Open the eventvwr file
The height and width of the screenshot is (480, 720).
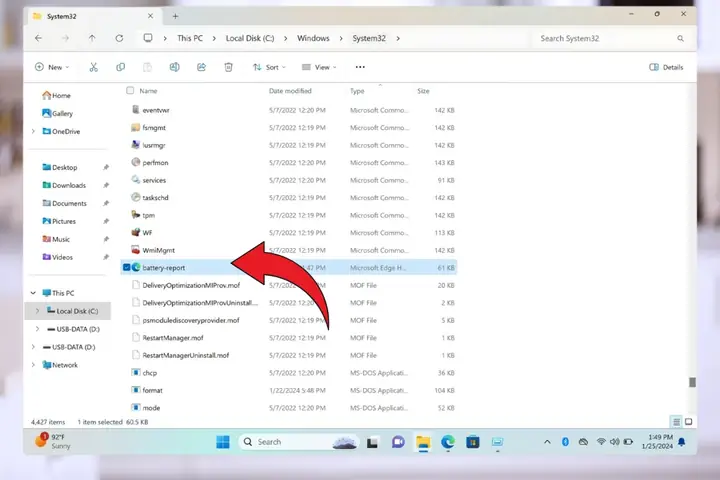point(155,110)
